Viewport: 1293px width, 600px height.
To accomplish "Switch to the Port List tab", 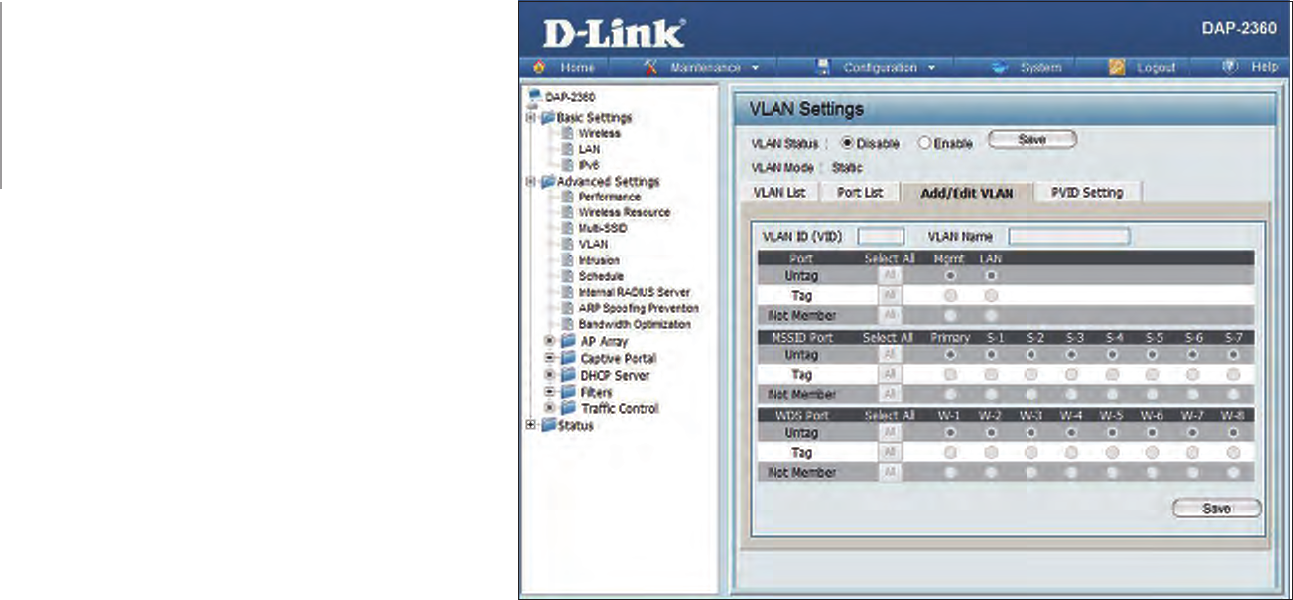I will tap(860, 192).
